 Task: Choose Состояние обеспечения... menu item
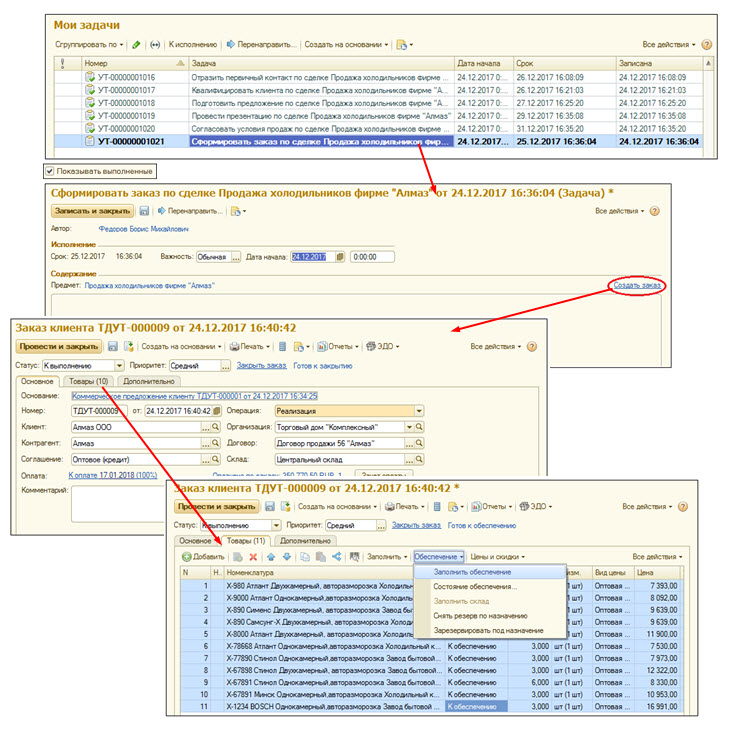pyautogui.click(x=490, y=587)
